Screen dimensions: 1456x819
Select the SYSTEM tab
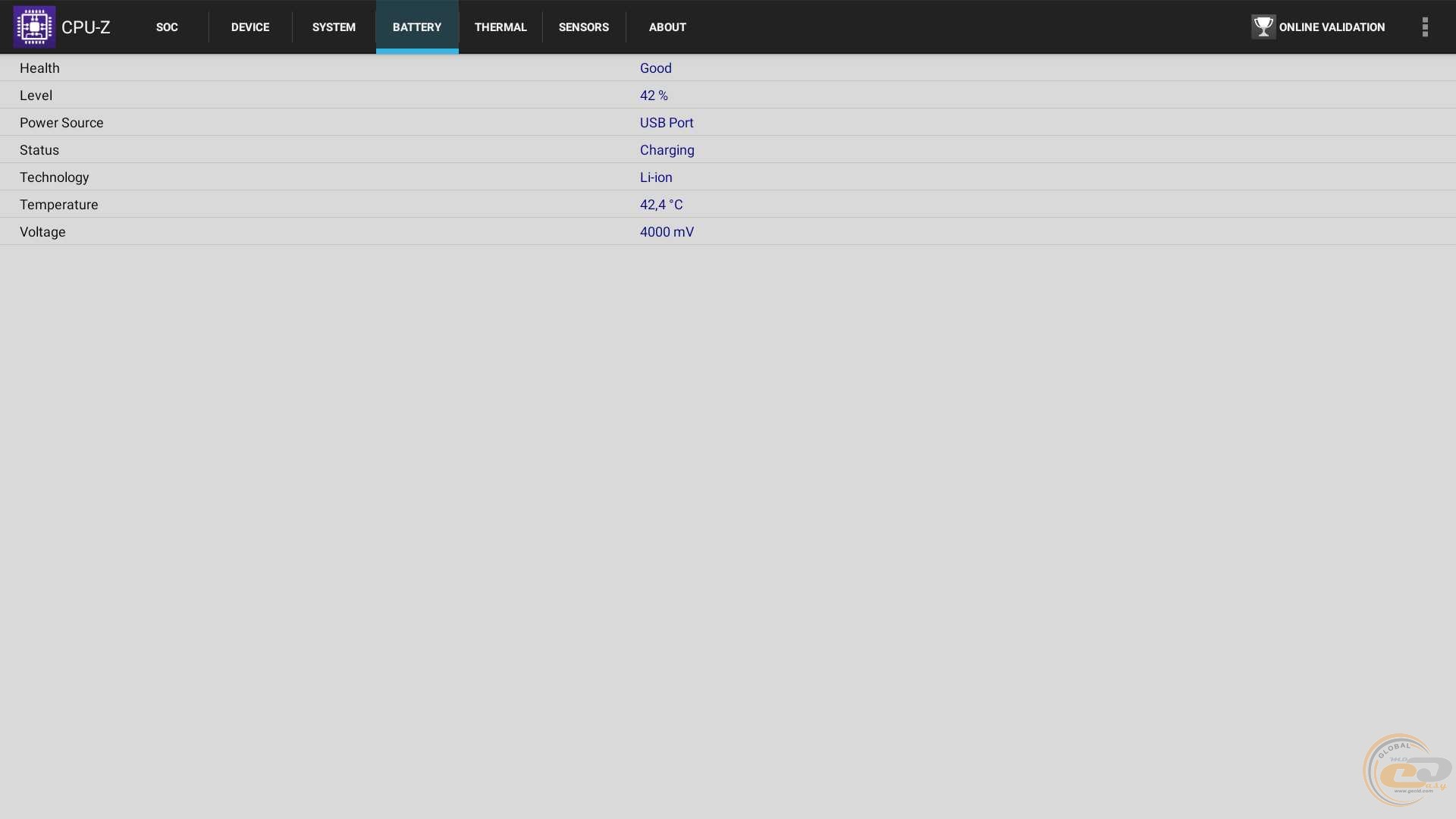point(334,27)
